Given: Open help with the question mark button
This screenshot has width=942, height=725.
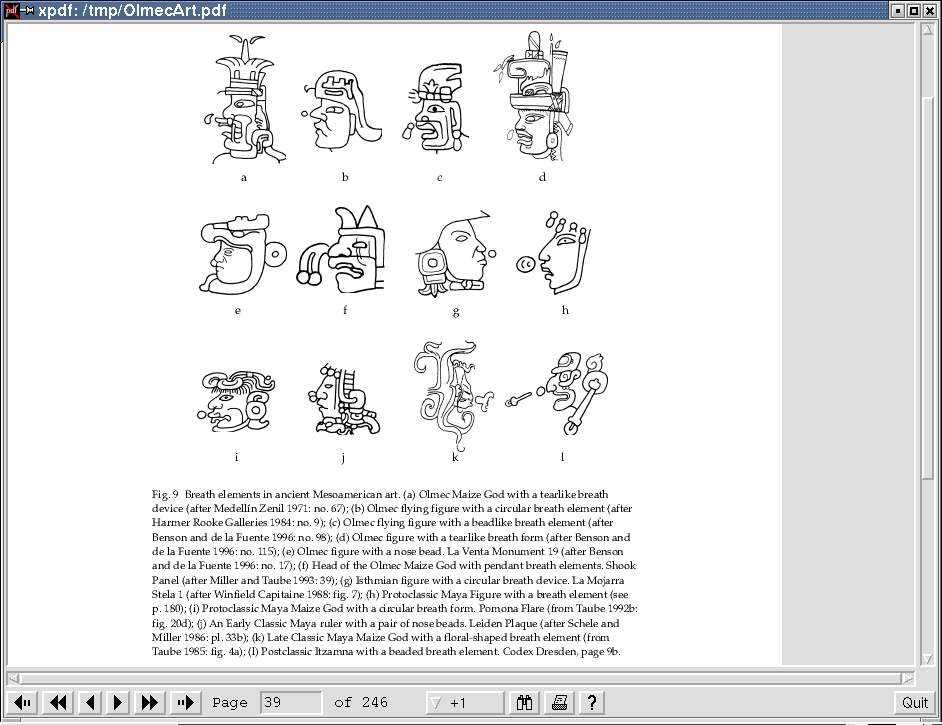Looking at the screenshot, I should click(x=592, y=702).
